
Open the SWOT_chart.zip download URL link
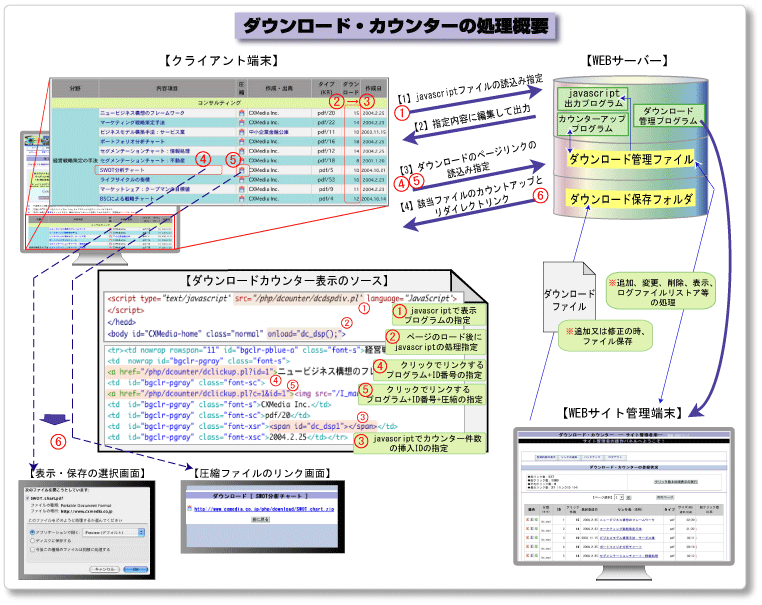click(x=264, y=509)
